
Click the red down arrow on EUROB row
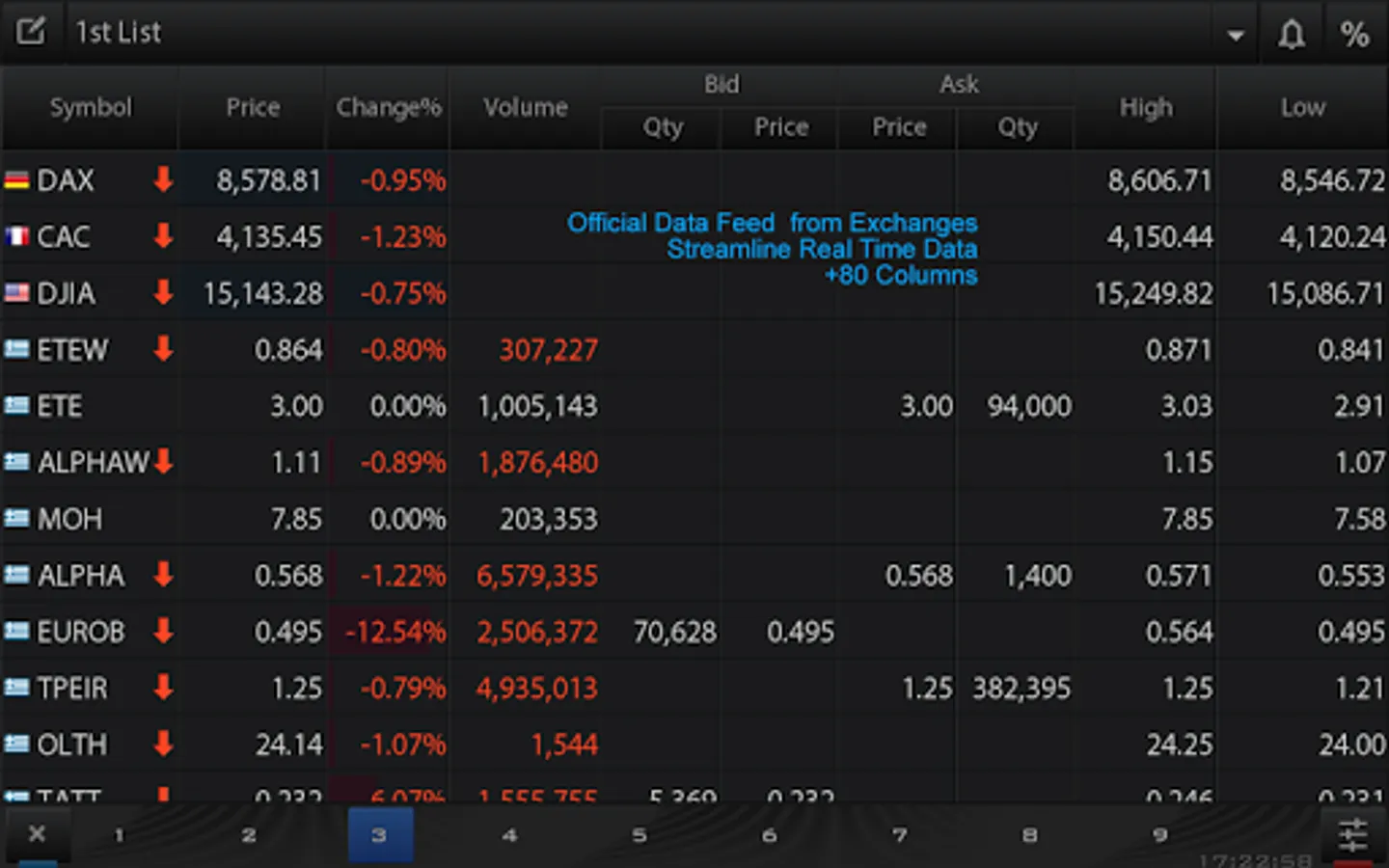(x=163, y=631)
